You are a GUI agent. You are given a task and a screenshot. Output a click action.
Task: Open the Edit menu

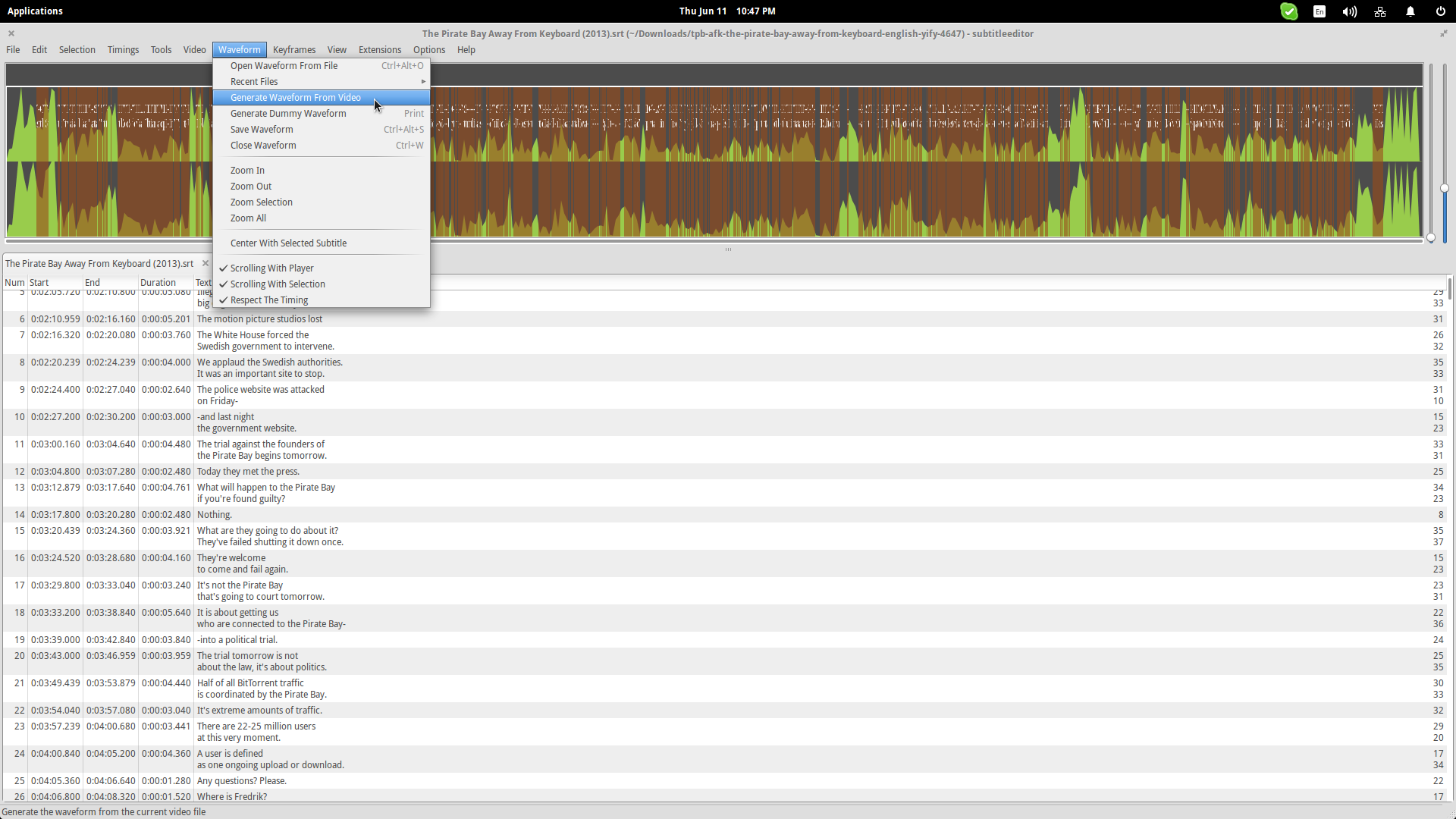click(x=39, y=49)
